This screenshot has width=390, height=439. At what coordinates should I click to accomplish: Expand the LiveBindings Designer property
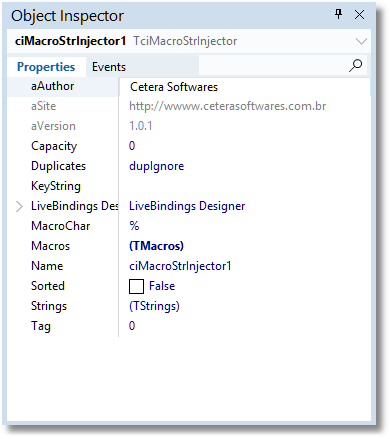pos(19,206)
